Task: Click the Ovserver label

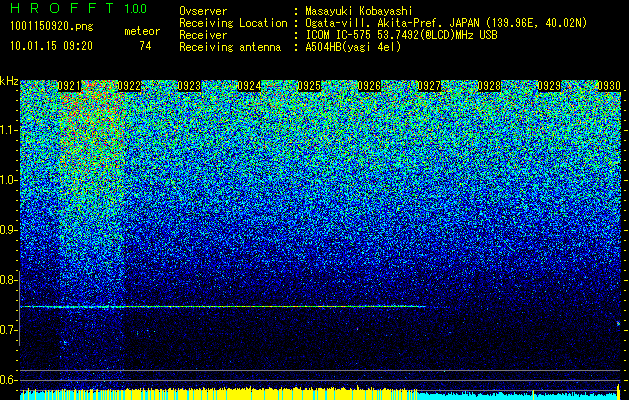Action: point(203,11)
